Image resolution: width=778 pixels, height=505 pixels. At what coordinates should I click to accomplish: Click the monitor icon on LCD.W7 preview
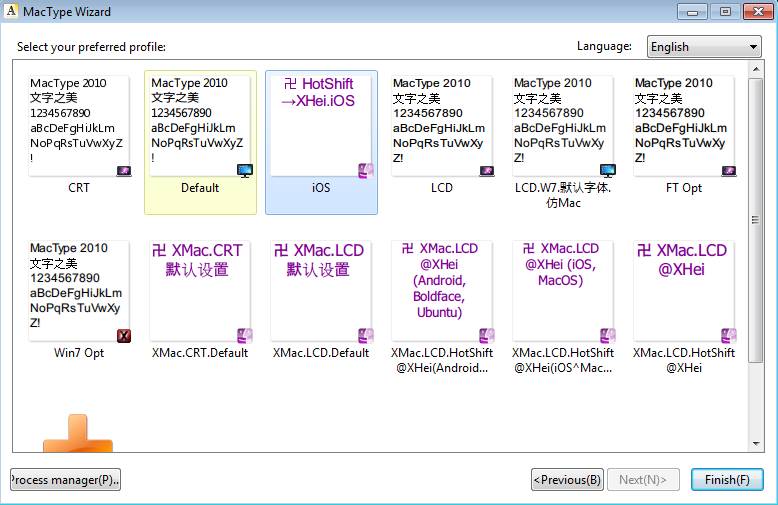(608, 171)
